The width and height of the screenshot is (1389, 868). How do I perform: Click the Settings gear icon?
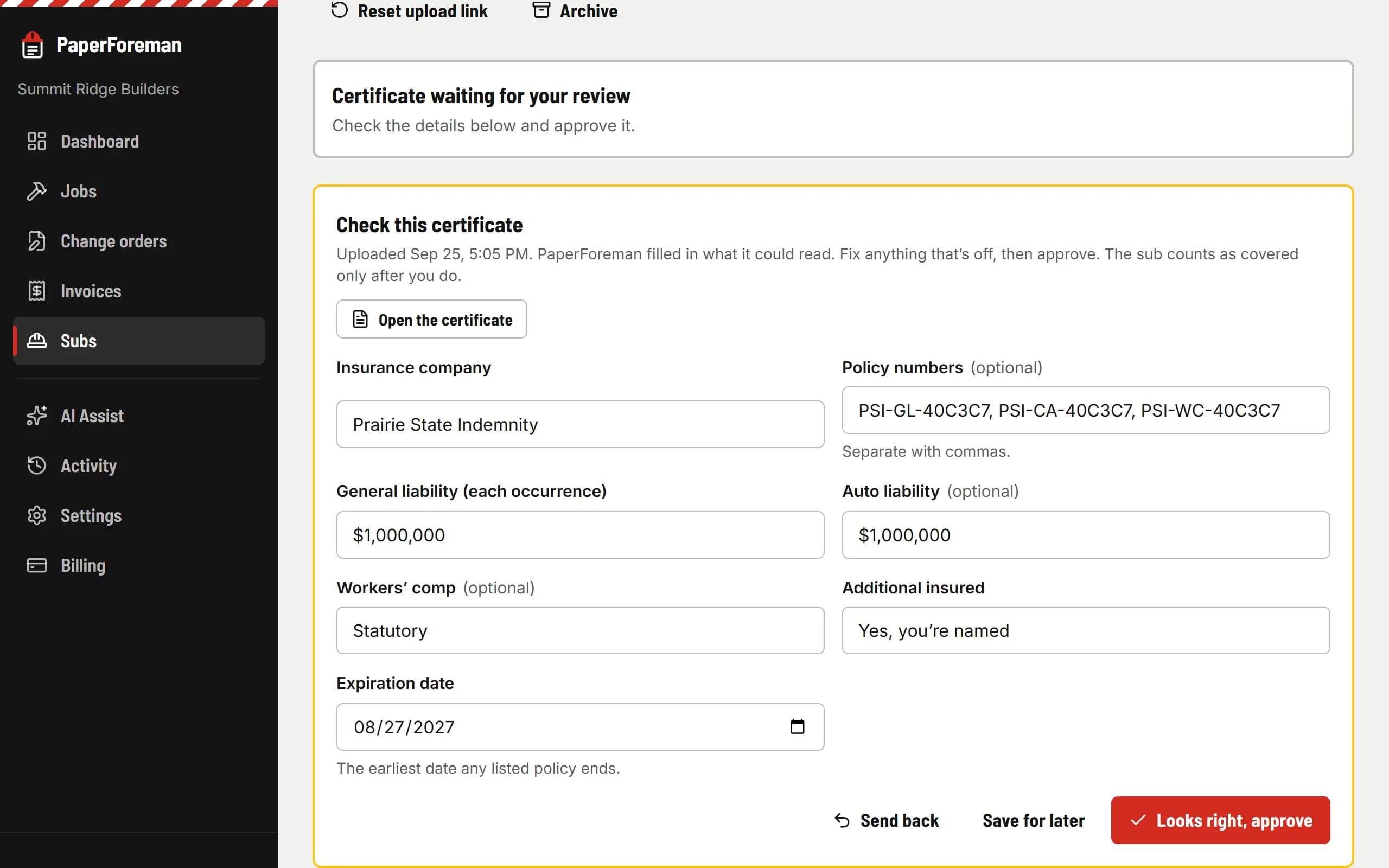tap(37, 515)
